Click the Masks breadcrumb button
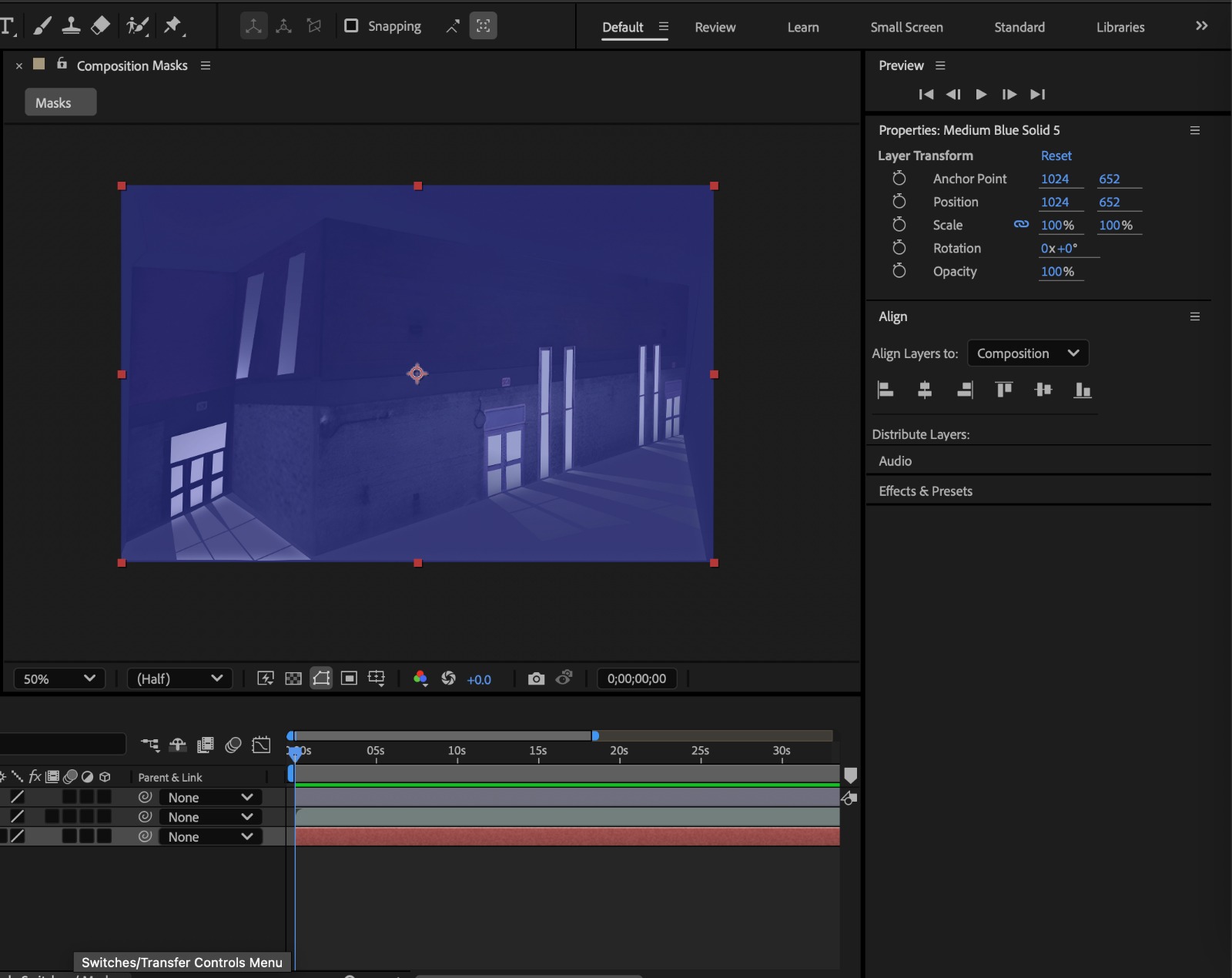This screenshot has height=978, width=1232. (61, 102)
